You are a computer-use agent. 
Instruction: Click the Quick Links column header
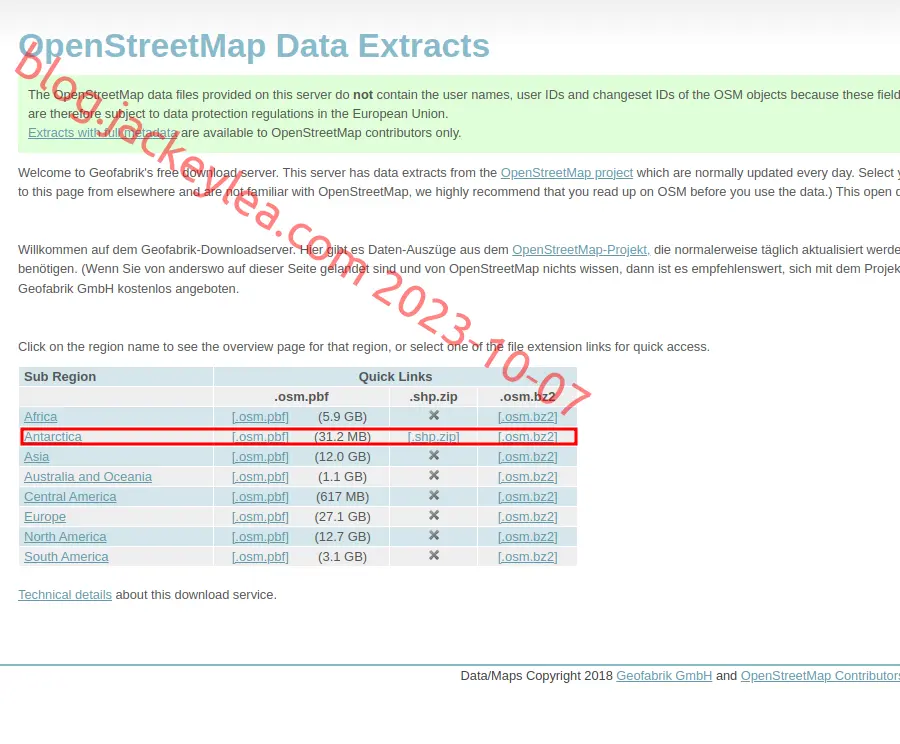tap(395, 377)
